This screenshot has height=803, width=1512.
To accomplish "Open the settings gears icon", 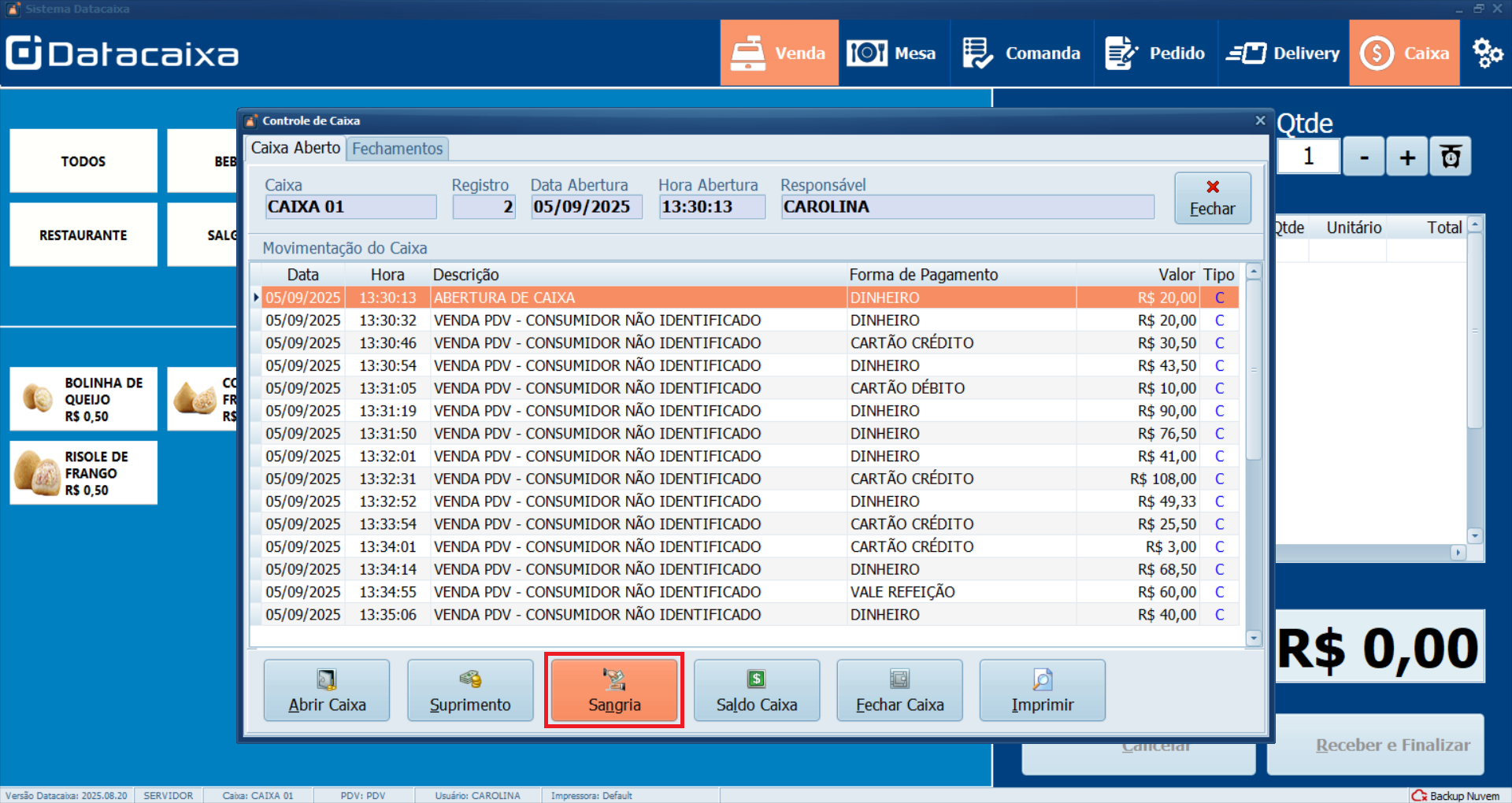I will click(1487, 54).
